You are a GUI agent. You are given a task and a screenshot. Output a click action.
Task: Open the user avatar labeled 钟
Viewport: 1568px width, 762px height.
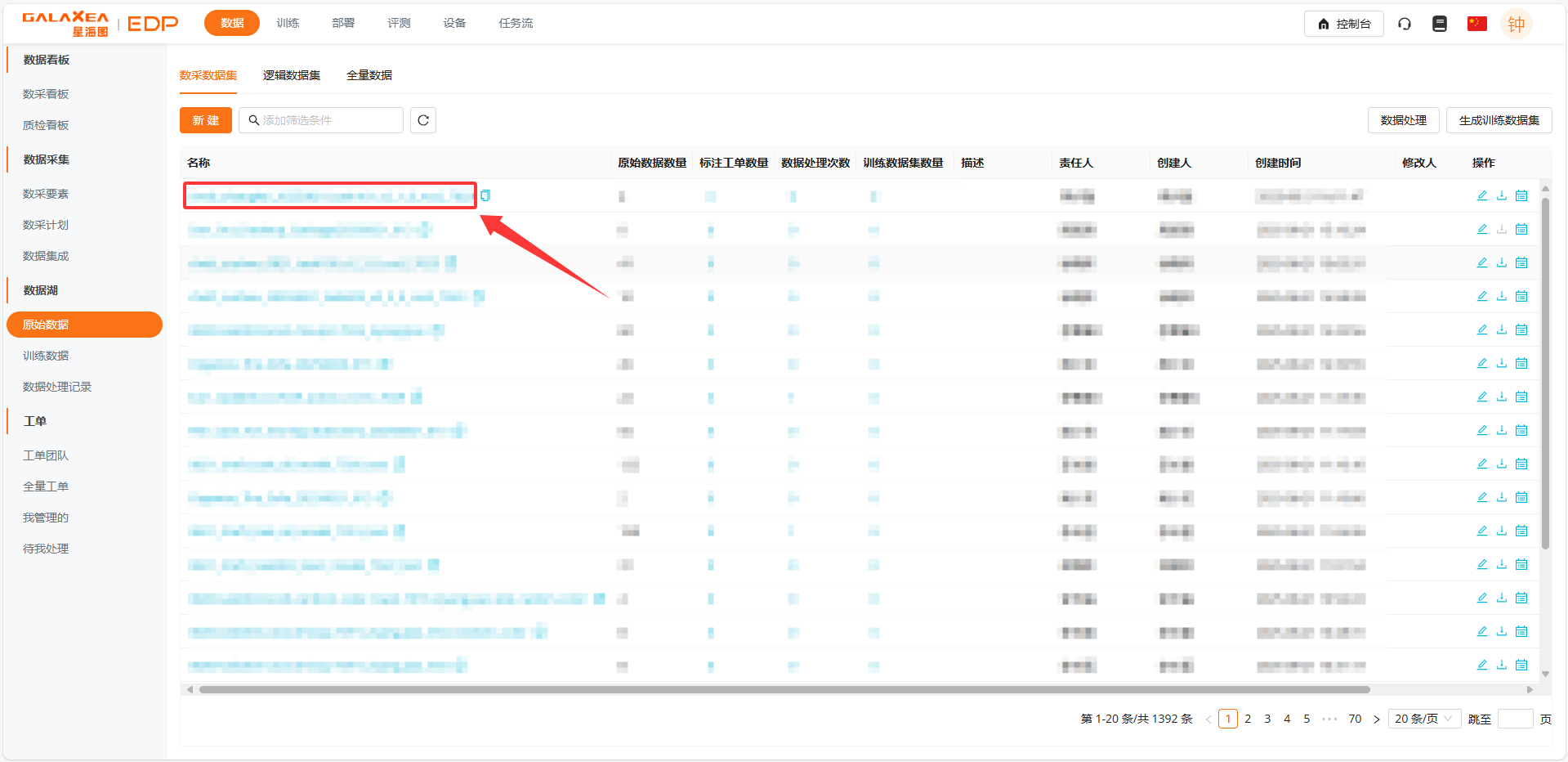pos(1516,24)
